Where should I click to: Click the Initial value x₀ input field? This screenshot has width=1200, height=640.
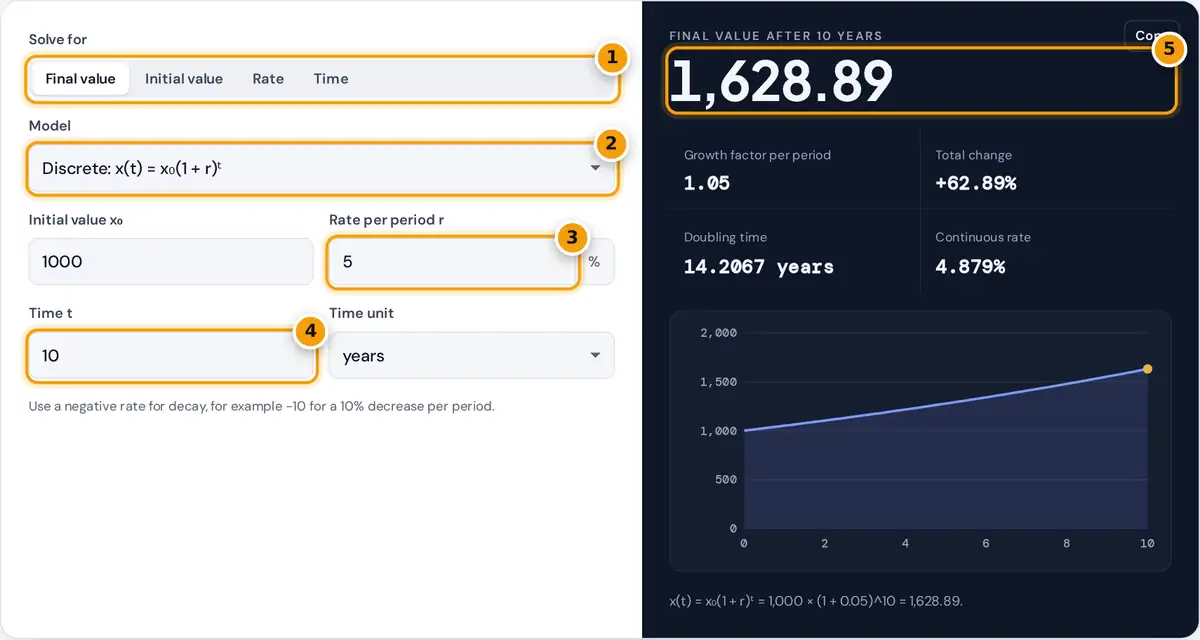click(x=171, y=262)
